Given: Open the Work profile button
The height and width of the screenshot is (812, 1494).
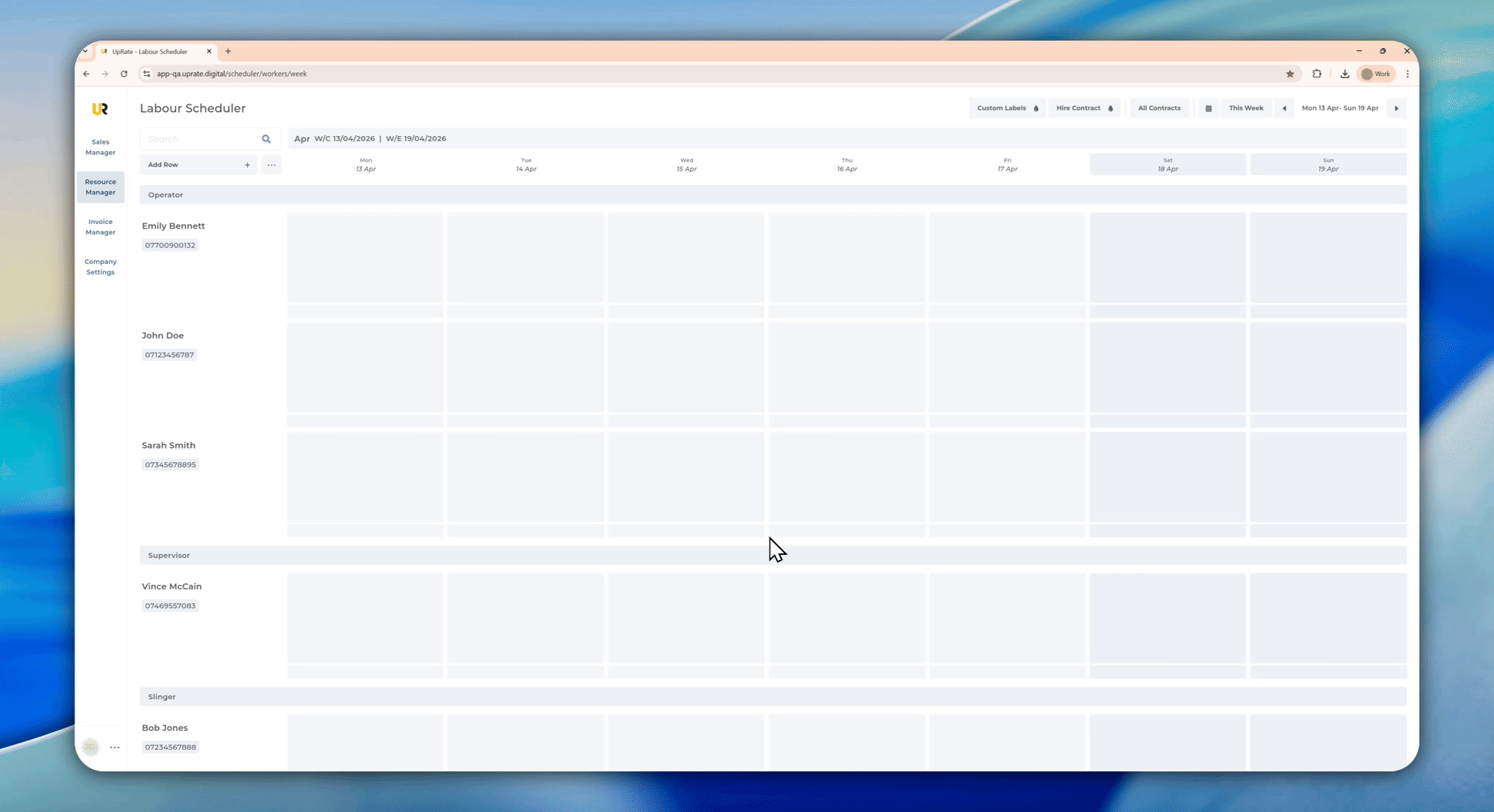Looking at the screenshot, I should pyautogui.click(x=1377, y=74).
